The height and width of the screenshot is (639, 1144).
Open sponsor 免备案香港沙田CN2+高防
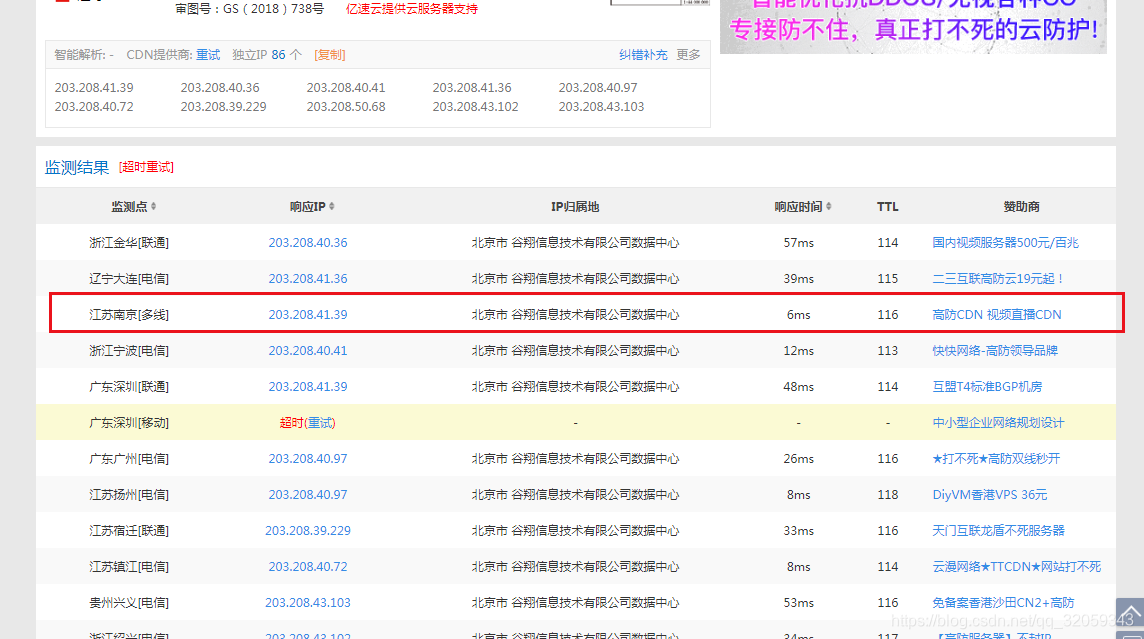pos(1003,603)
